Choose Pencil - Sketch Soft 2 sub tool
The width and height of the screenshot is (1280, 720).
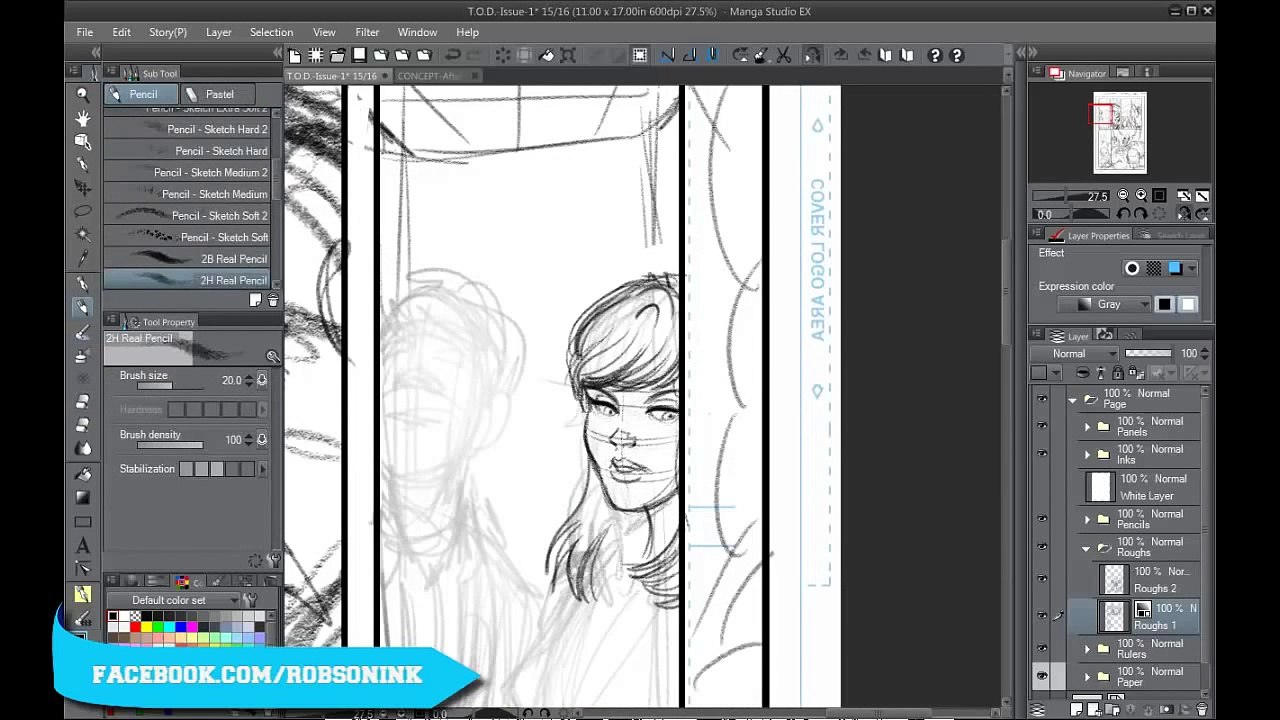187,216
